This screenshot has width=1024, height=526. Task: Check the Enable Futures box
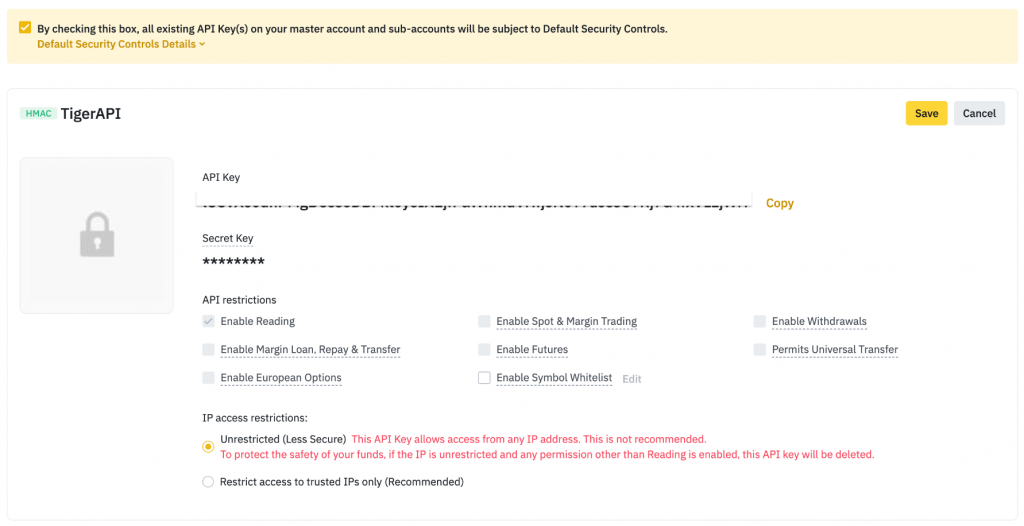(x=484, y=349)
